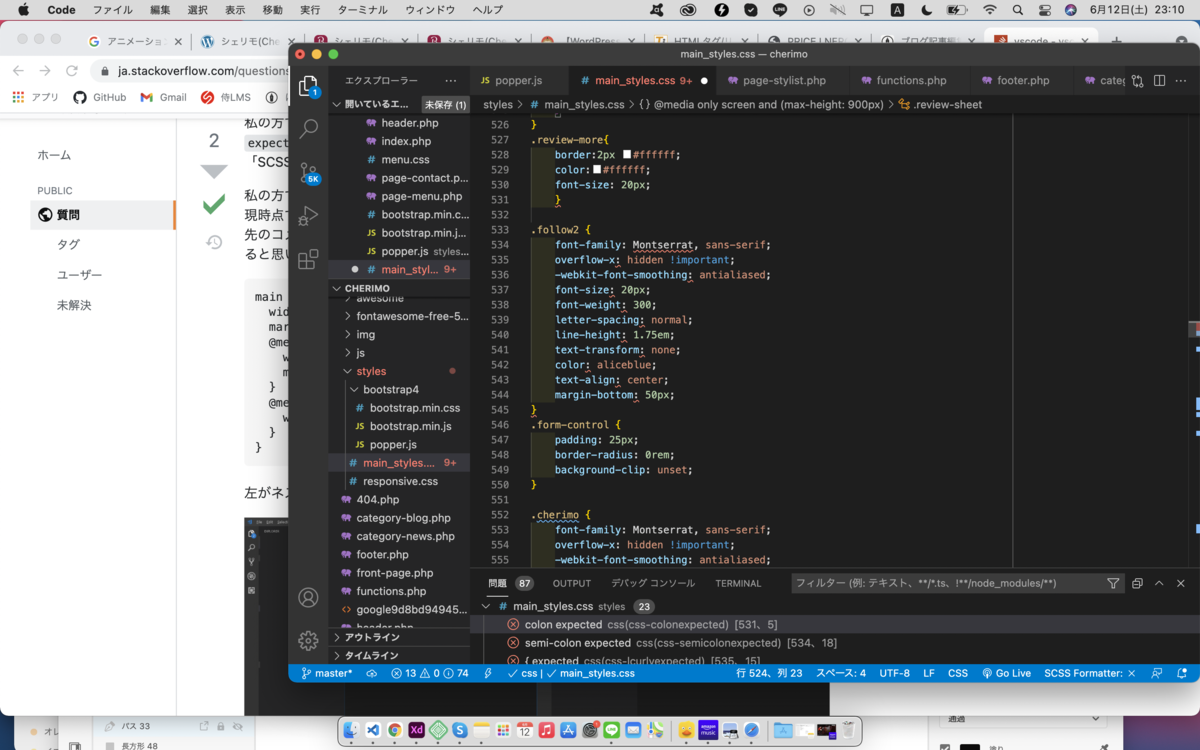Click the Gmail bookmark in Chrome
The height and width of the screenshot is (750, 1200).
click(164, 97)
